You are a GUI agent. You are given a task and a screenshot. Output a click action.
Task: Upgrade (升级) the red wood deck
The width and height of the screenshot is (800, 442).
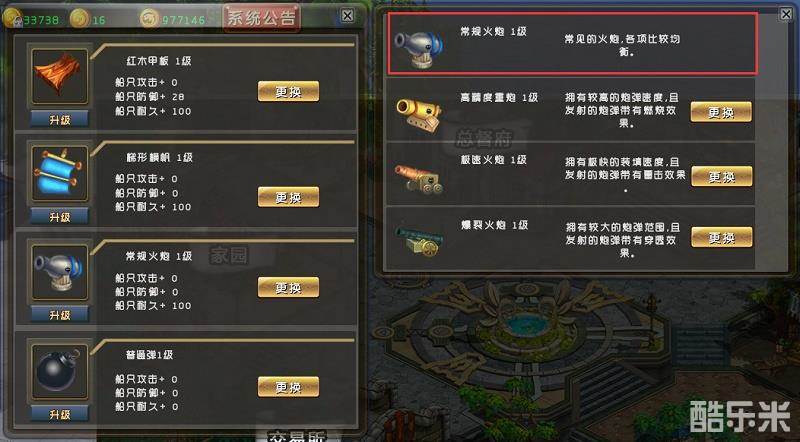tap(60, 119)
